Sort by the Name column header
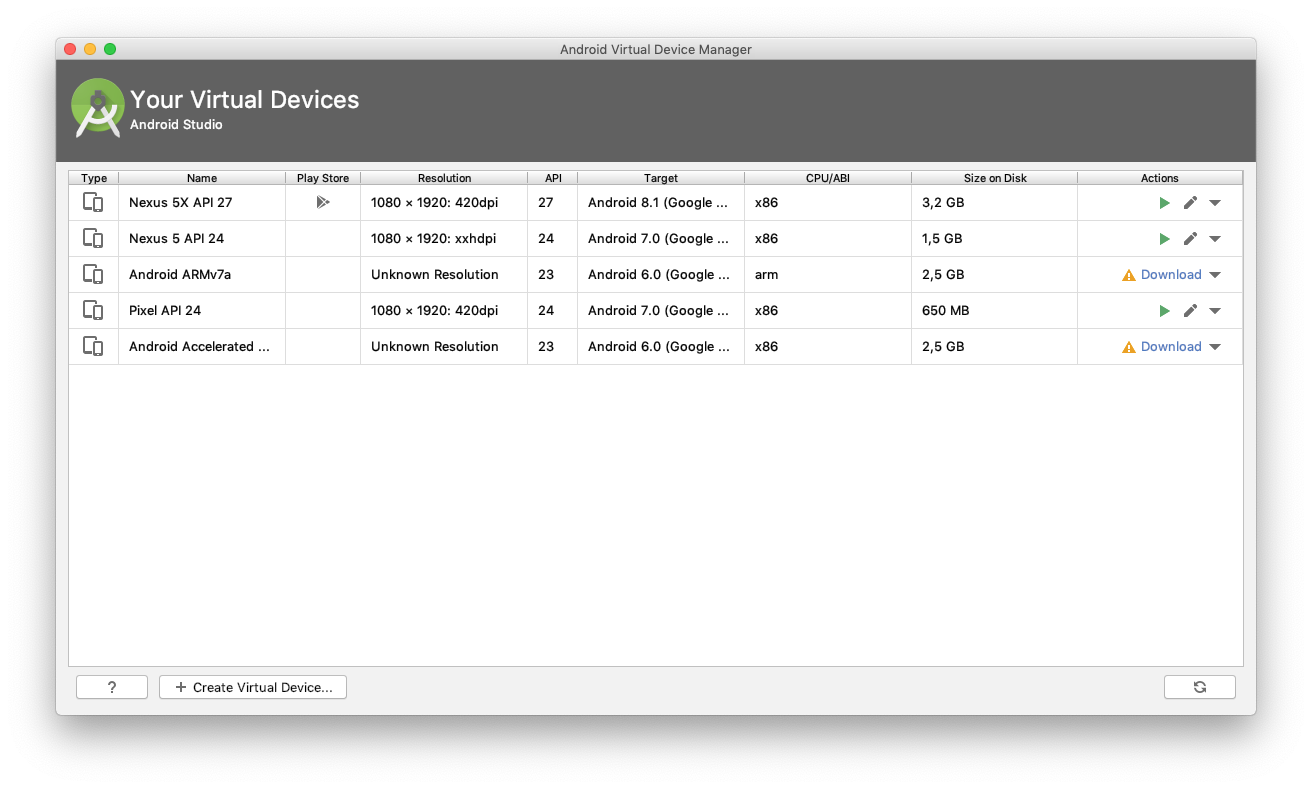1312x789 pixels. point(202,178)
